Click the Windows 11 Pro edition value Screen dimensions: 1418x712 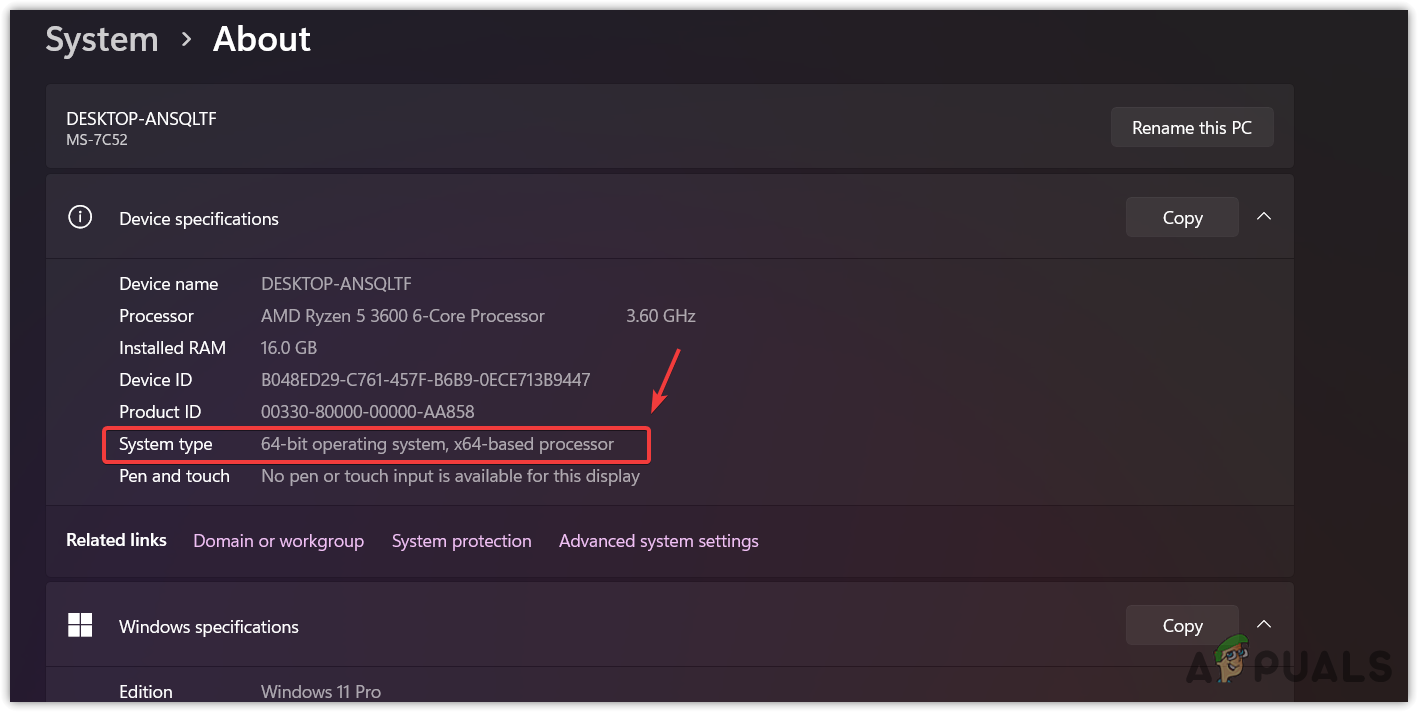(x=320, y=692)
